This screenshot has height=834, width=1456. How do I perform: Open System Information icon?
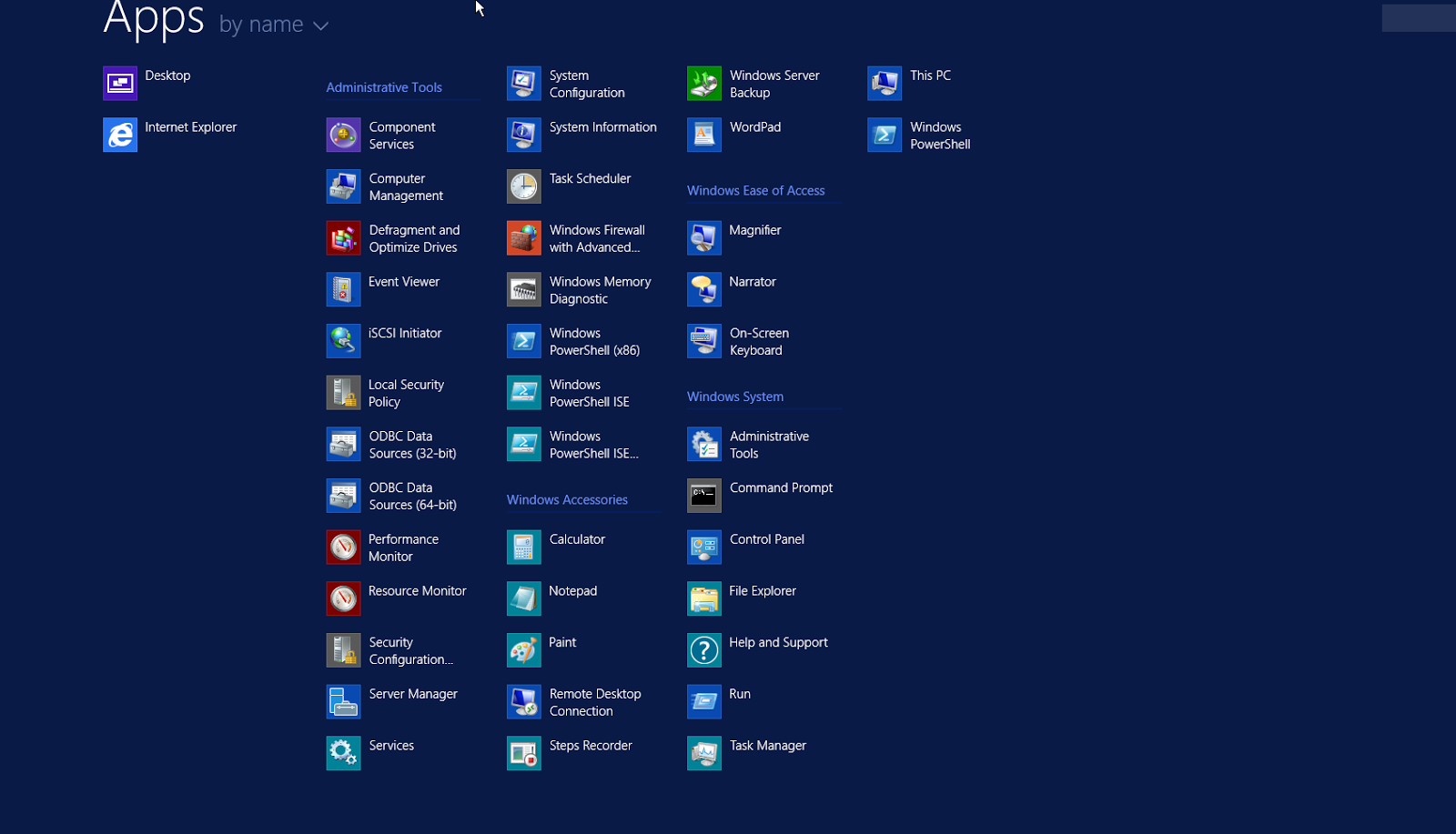[524, 136]
